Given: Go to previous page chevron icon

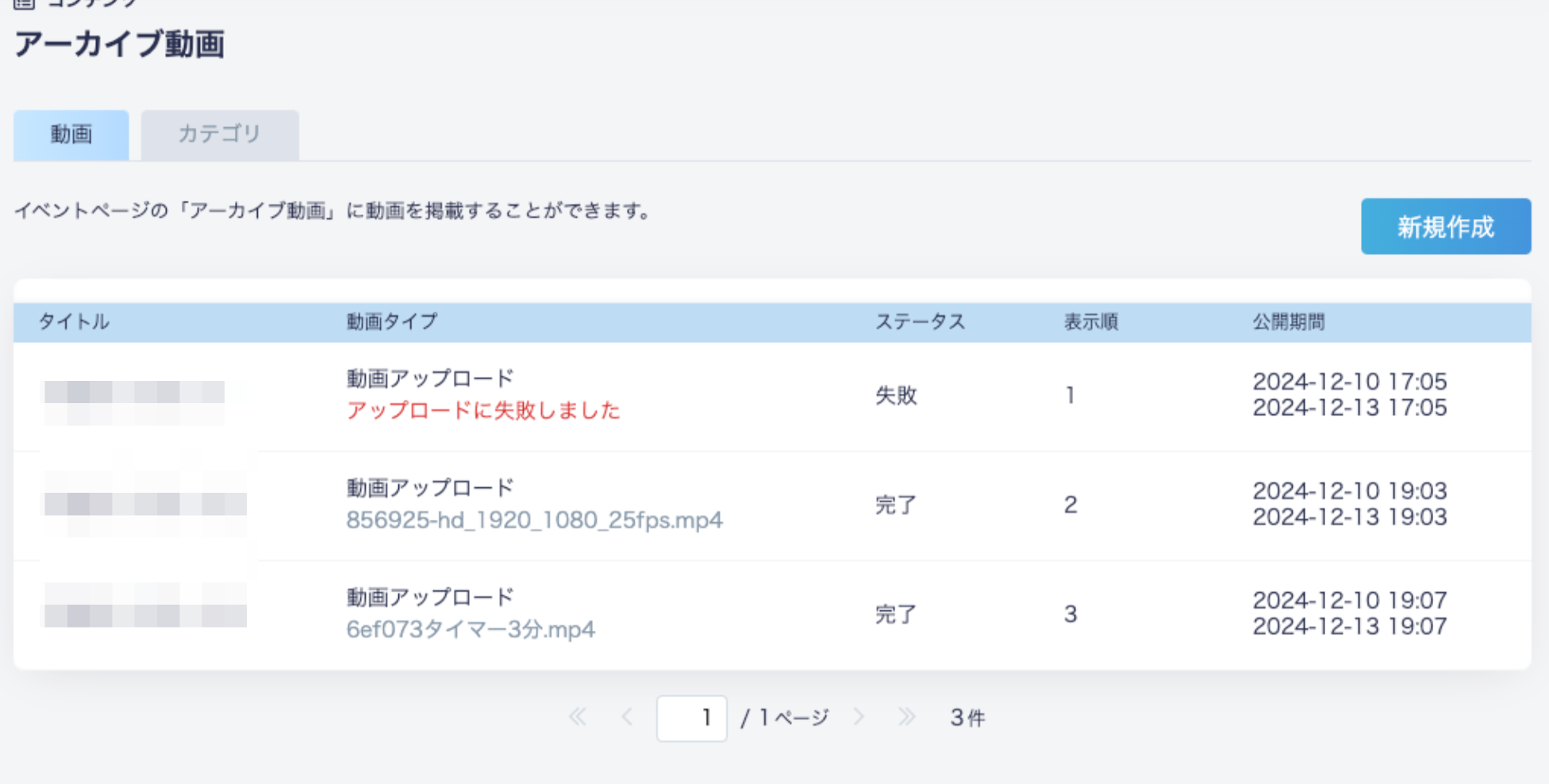Looking at the screenshot, I should [627, 717].
